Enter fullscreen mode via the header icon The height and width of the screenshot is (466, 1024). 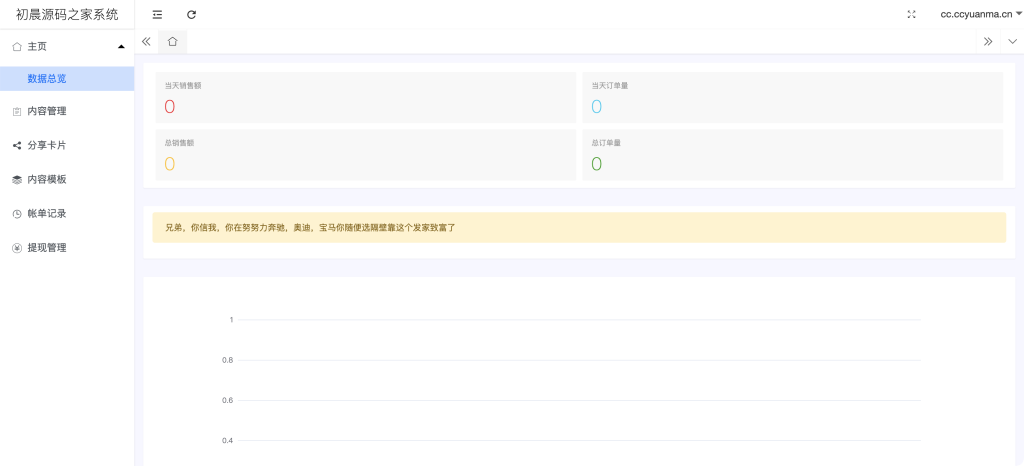(x=911, y=14)
